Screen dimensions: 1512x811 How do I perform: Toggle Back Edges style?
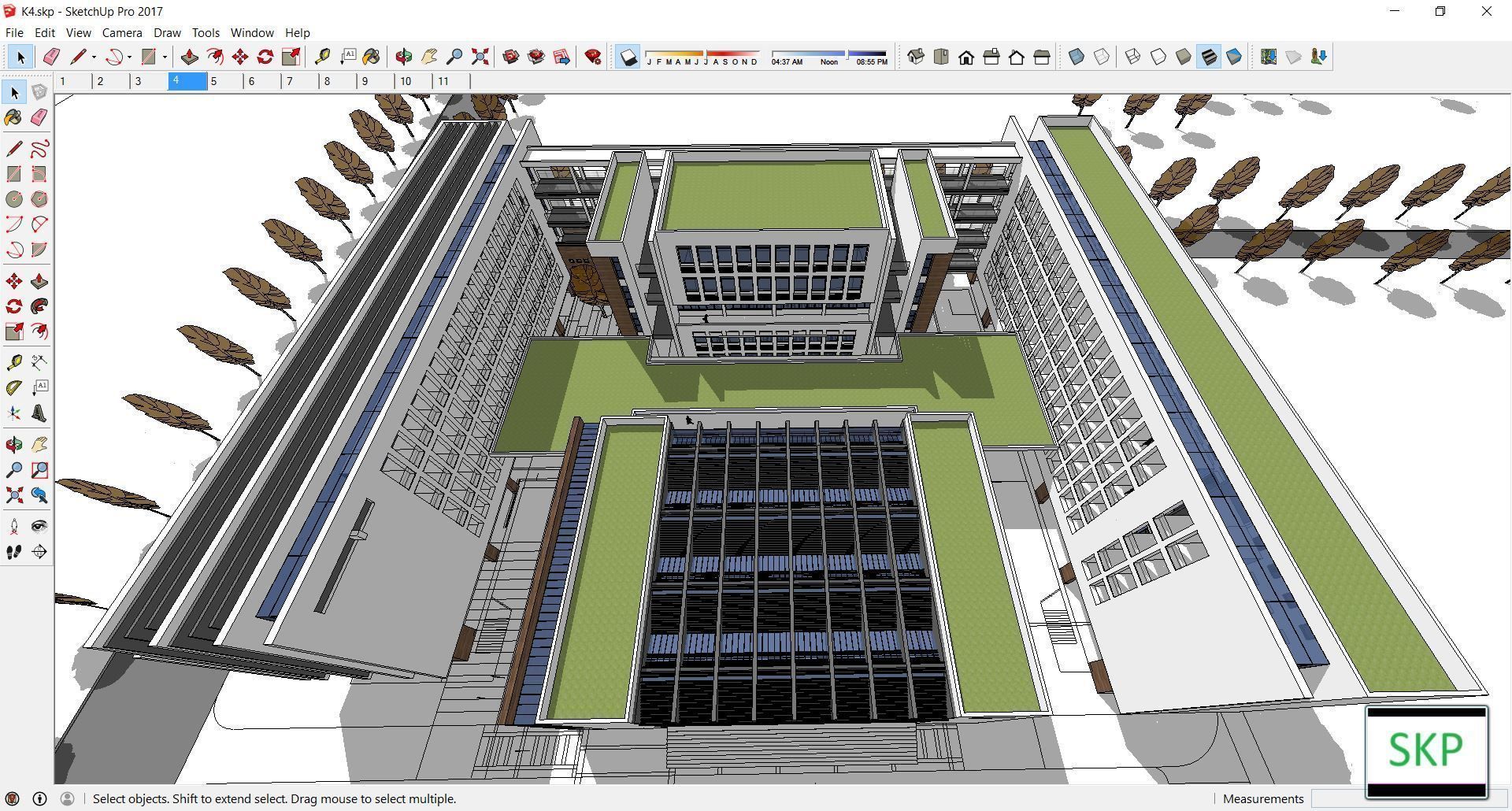click(1102, 57)
